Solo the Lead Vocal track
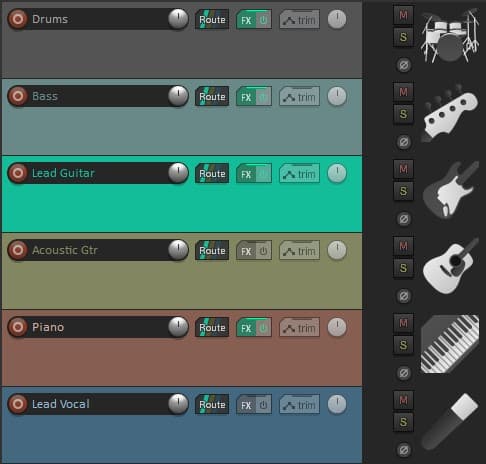The image size is (486, 464). coord(403,422)
